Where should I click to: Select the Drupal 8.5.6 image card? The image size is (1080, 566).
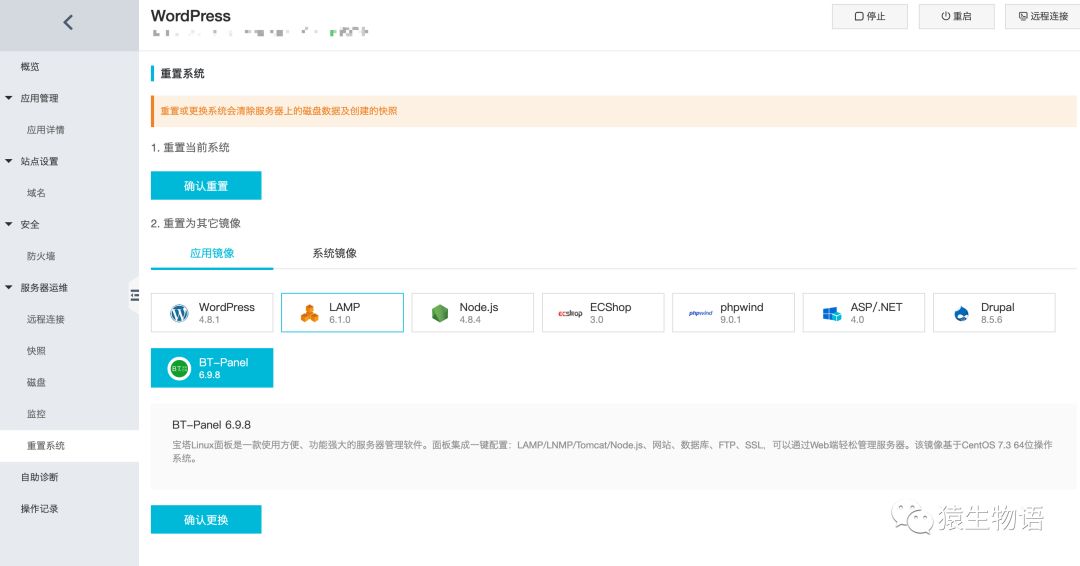[994, 313]
